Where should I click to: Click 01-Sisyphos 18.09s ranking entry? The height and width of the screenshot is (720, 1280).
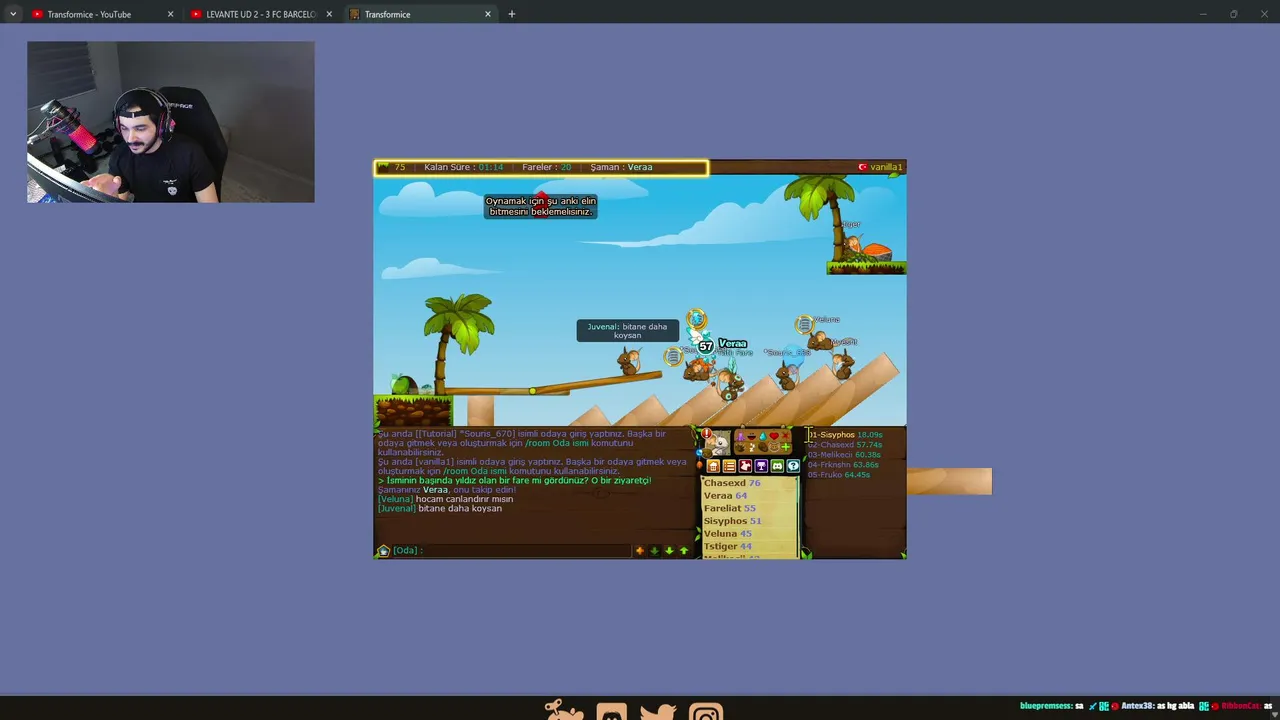(x=846, y=435)
